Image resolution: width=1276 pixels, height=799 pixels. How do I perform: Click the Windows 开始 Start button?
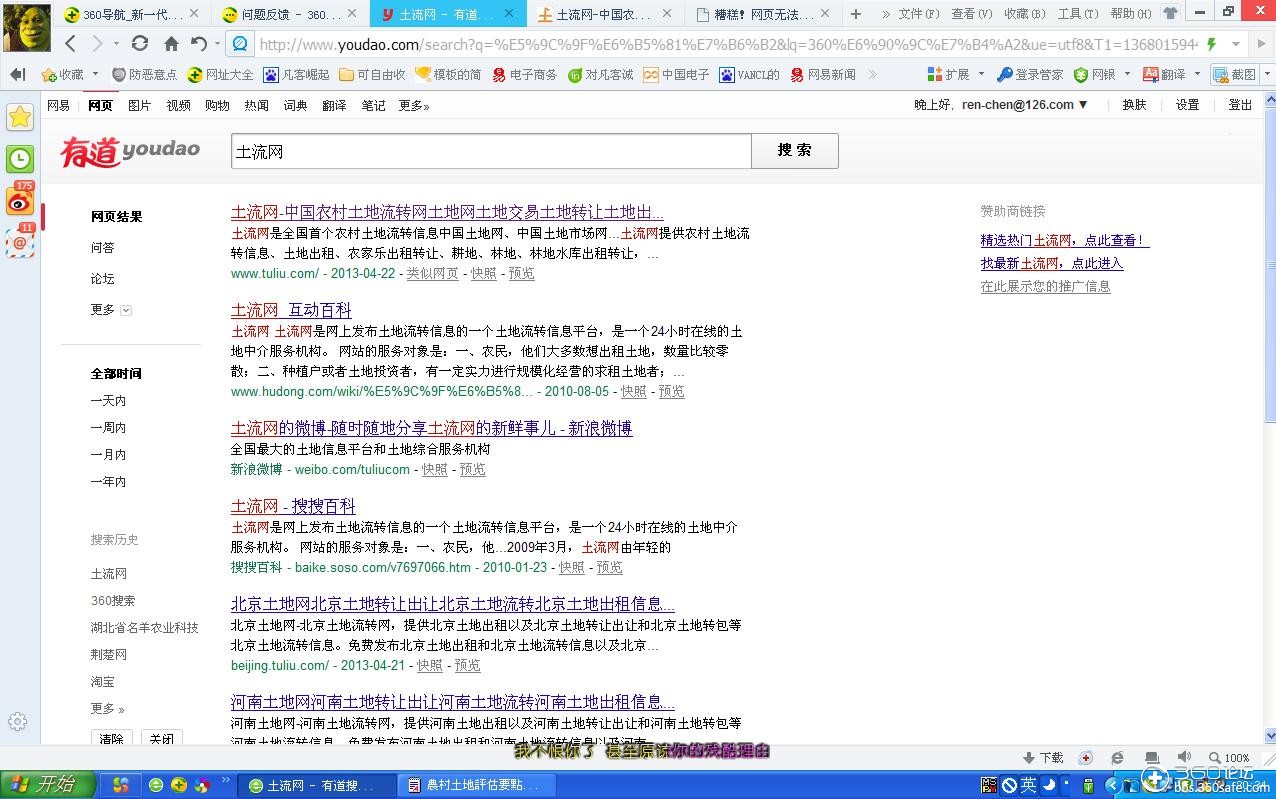click(x=48, y=785)
